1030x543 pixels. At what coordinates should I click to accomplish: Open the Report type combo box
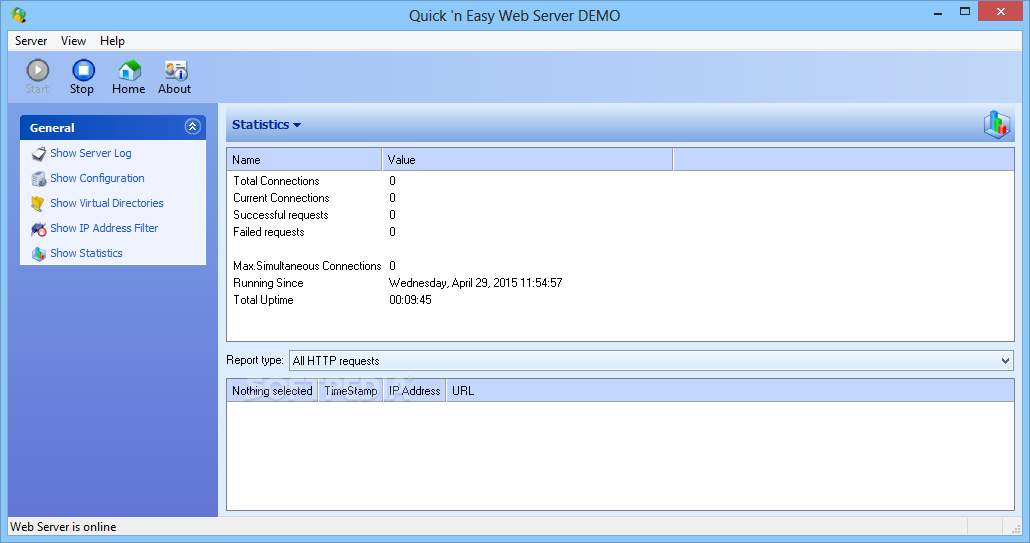[x=651, y=360]
